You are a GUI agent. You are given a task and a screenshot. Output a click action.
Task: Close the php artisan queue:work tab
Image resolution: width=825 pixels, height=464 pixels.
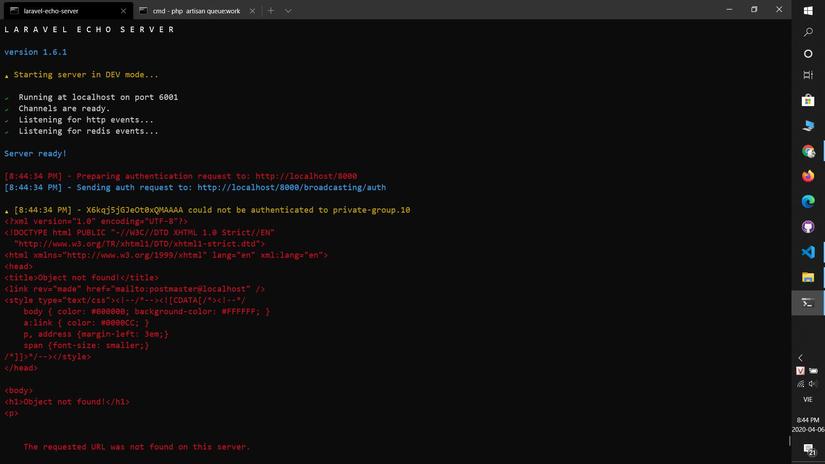point(252,11)
